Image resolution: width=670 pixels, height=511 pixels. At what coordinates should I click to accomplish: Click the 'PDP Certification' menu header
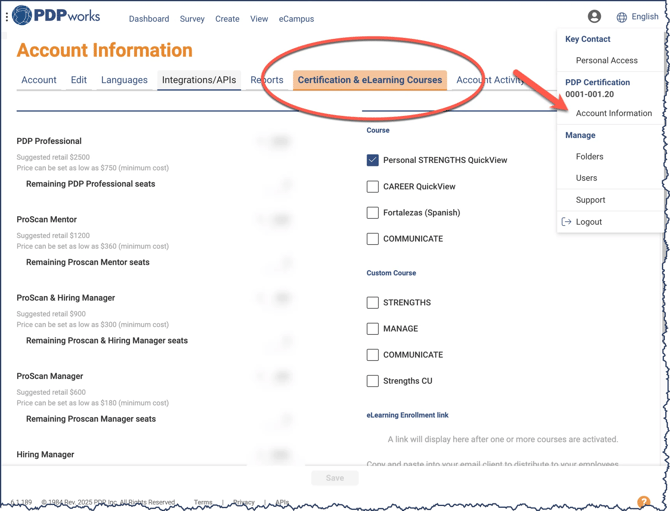coord(597,82)
